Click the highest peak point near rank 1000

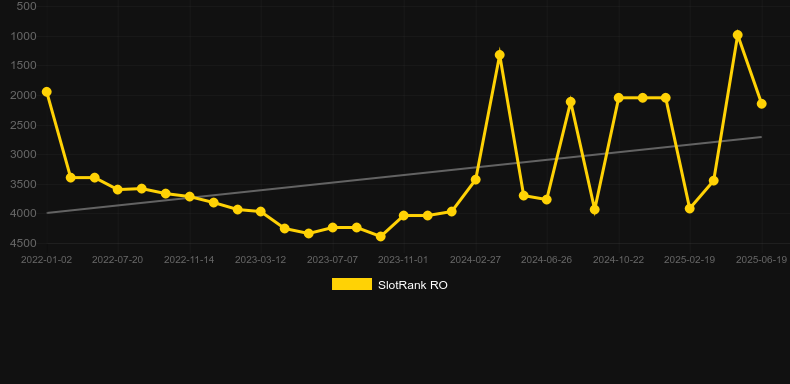tap(738, 35)
